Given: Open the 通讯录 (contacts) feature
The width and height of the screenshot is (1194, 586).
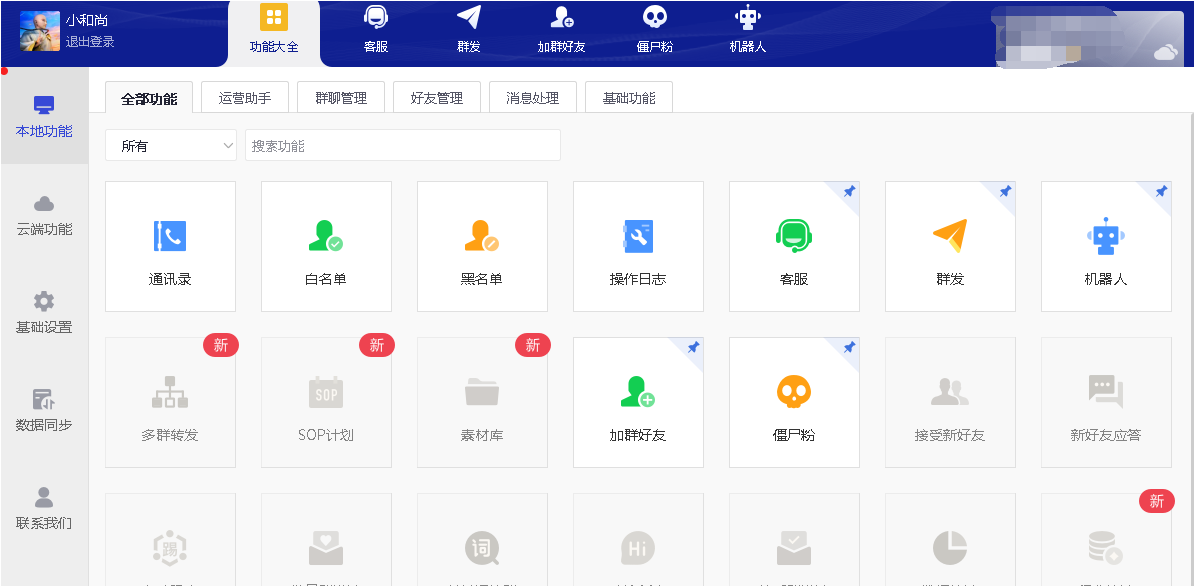Looking at the screenshot, I should (170, 245).
